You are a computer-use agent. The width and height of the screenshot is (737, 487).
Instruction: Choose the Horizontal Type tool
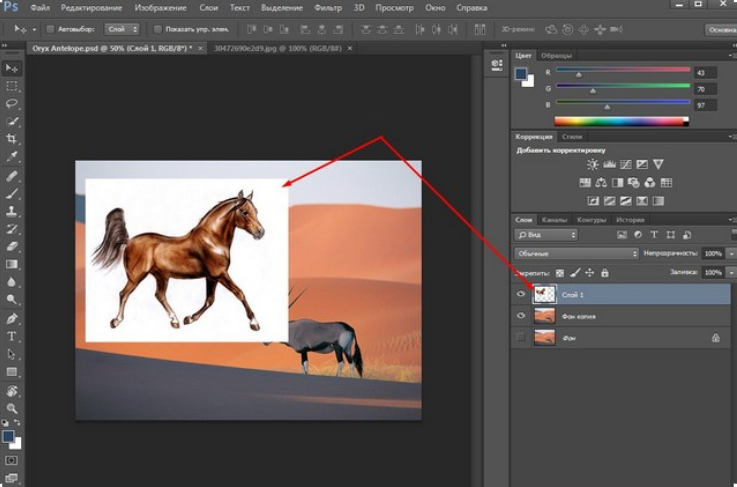12,336
